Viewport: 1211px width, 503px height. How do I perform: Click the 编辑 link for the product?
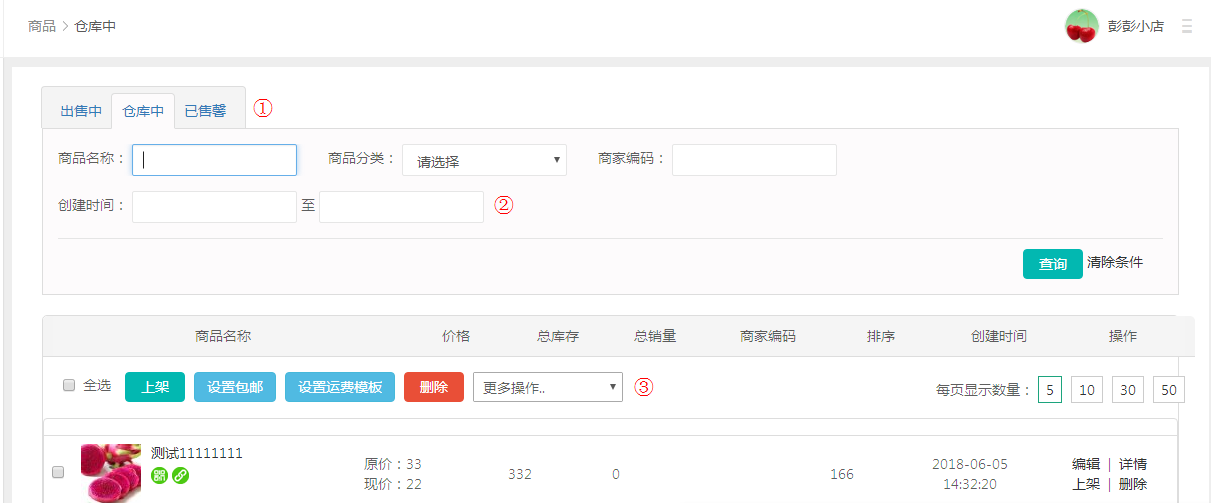1086,464
